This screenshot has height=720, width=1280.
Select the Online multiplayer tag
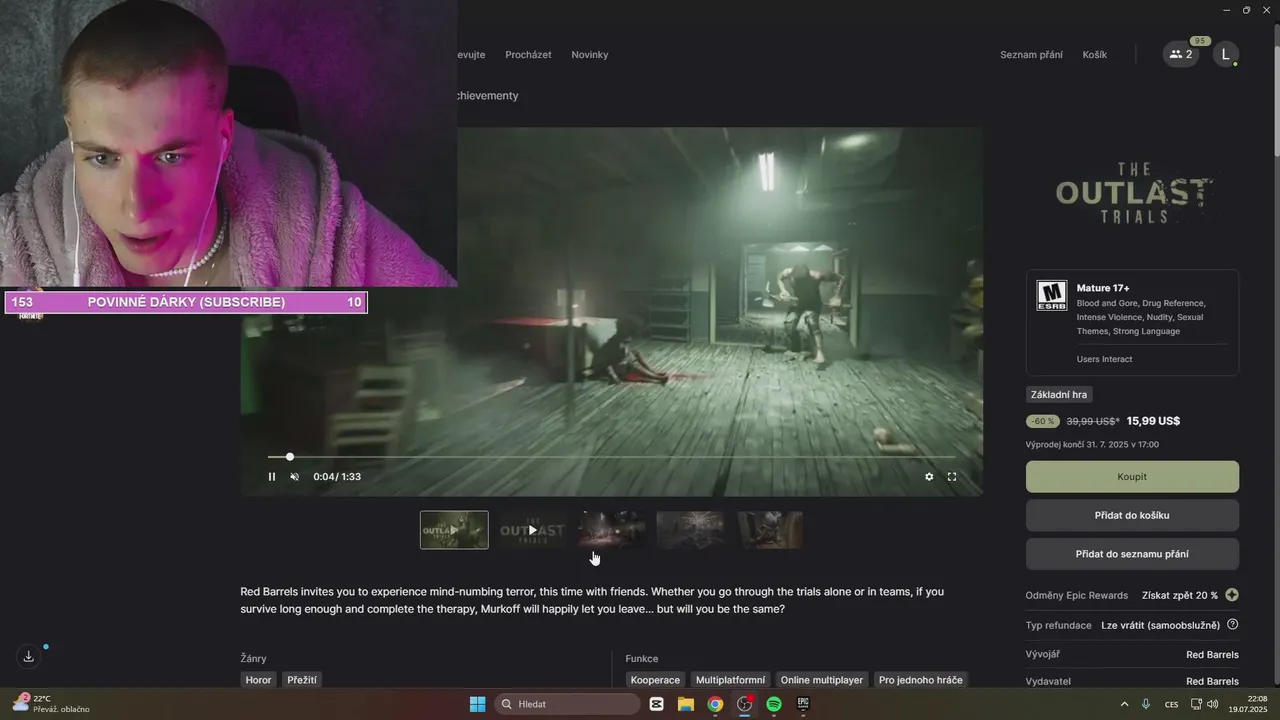click(x=822, y=680)
